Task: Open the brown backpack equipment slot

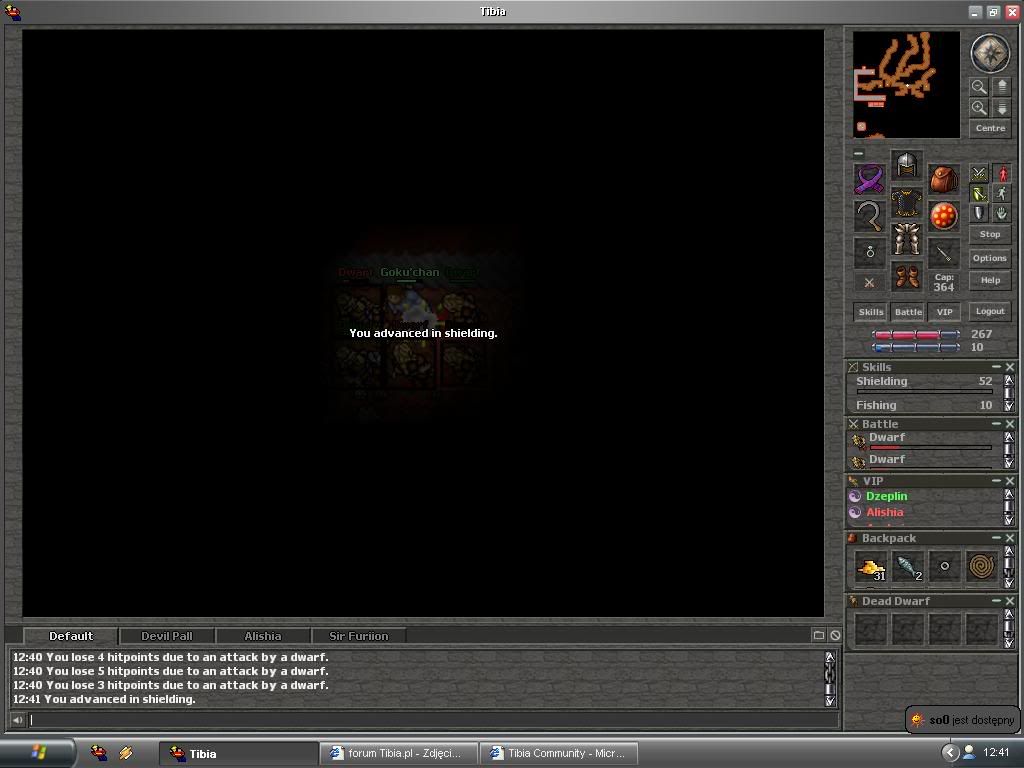Action: click(x=944, y=179)
